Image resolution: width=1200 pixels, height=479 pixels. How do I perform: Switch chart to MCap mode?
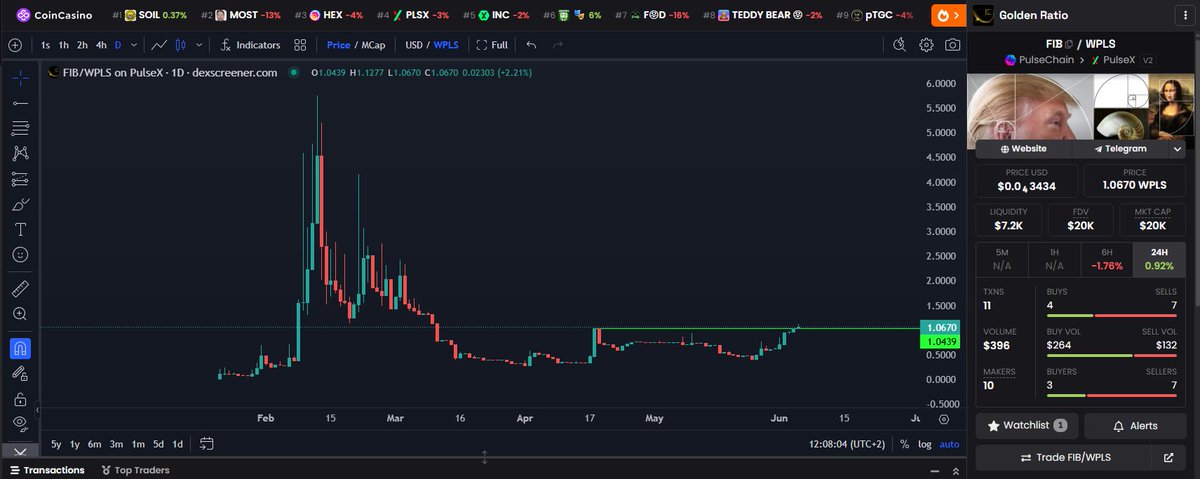coord(373,45)
